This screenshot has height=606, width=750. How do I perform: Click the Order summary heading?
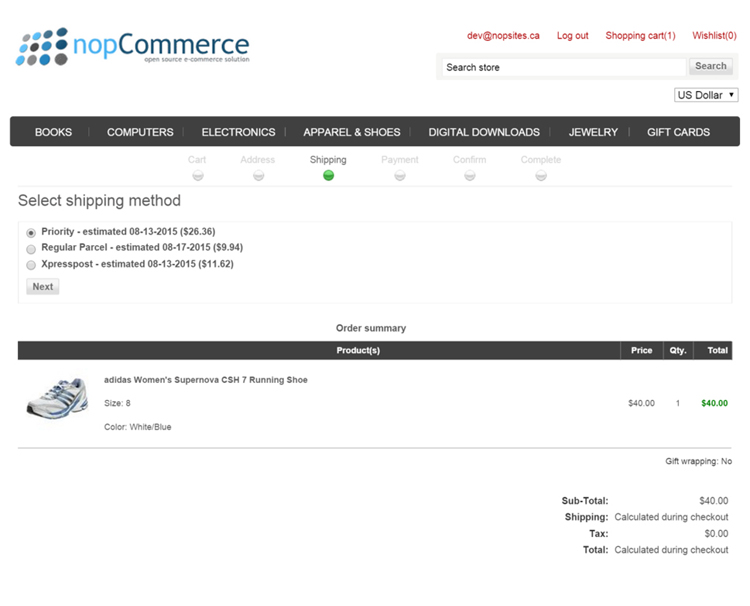(x=371, y=328)
